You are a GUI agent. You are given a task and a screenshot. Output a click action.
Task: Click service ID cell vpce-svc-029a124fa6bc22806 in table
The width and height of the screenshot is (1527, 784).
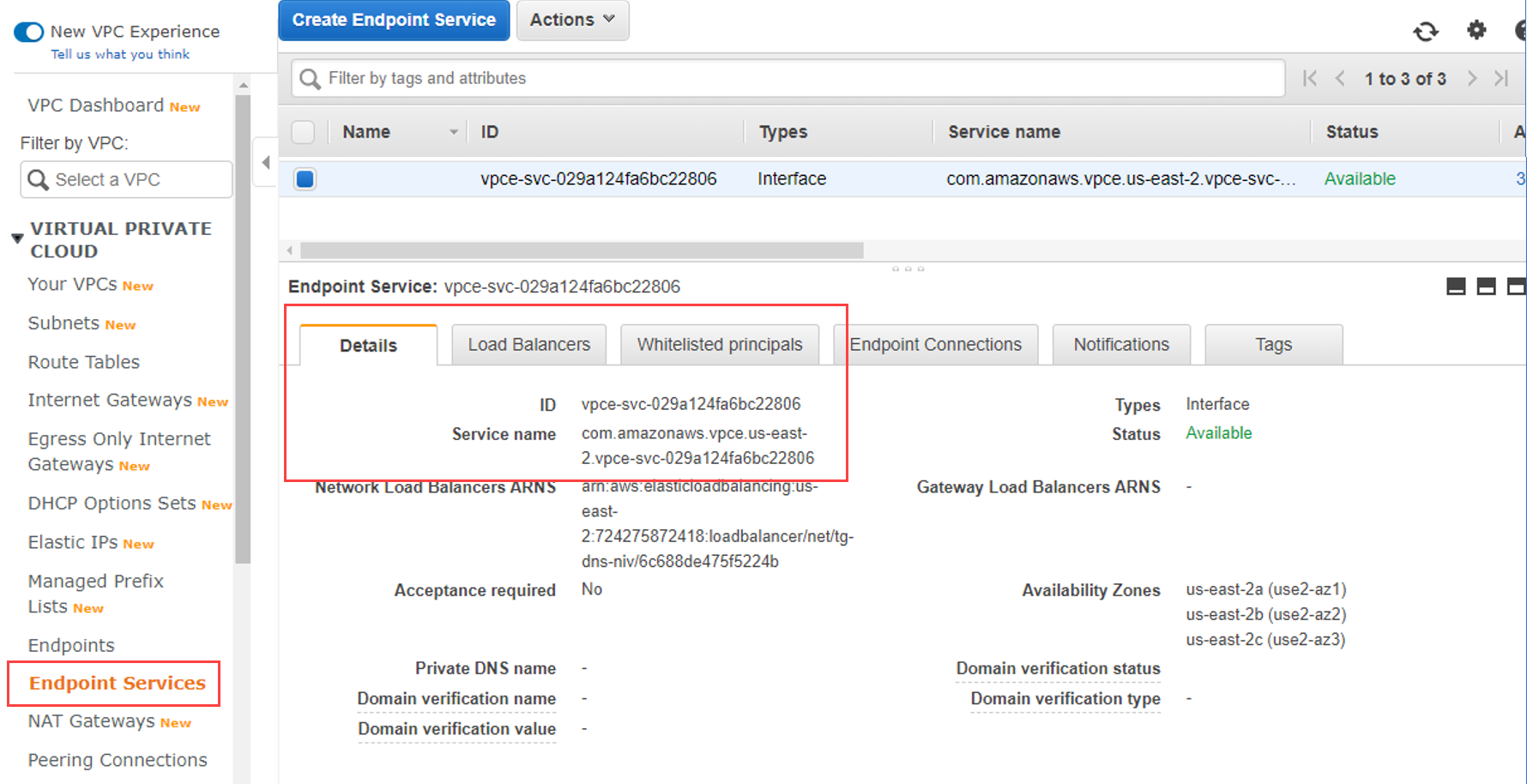(x=598, y=179)
